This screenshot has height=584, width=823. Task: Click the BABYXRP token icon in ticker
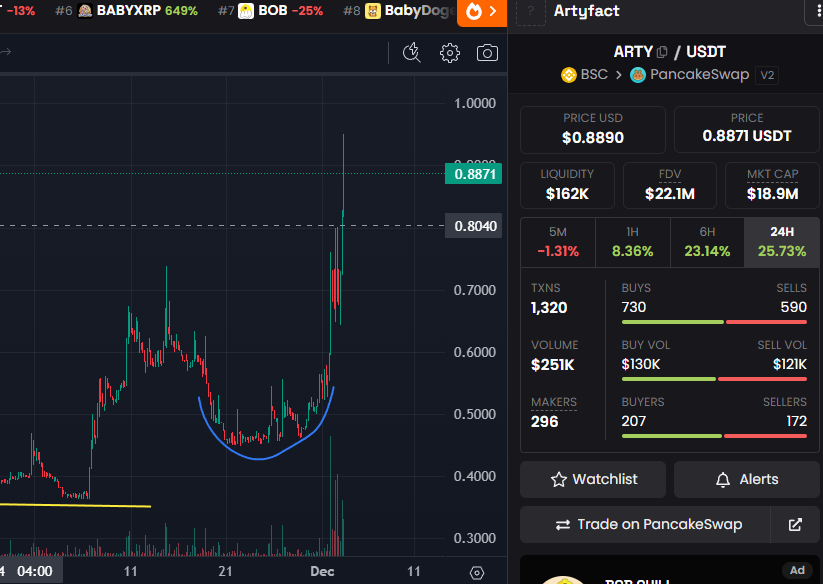tap(85, 10)
